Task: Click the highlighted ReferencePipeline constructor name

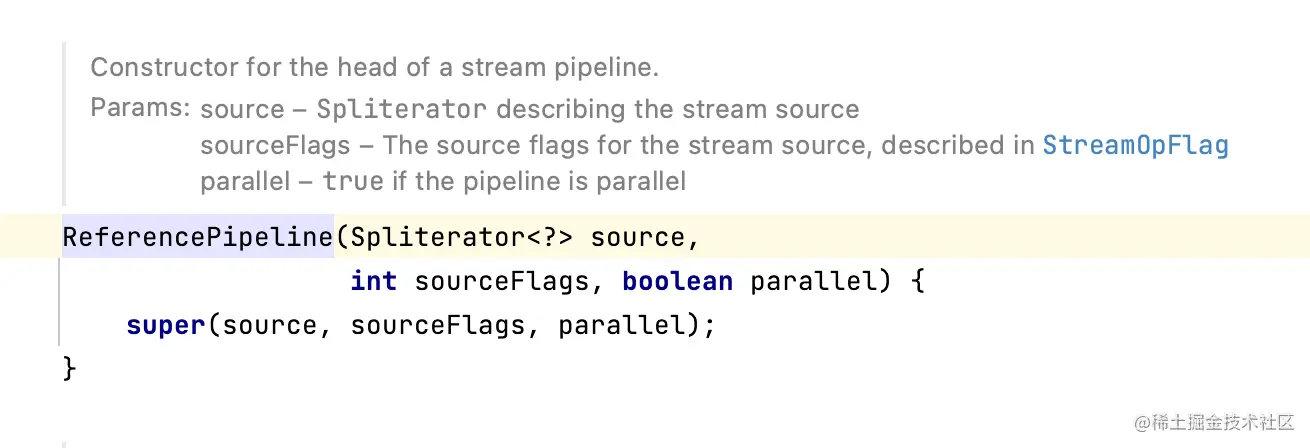Action: (197, 238)
